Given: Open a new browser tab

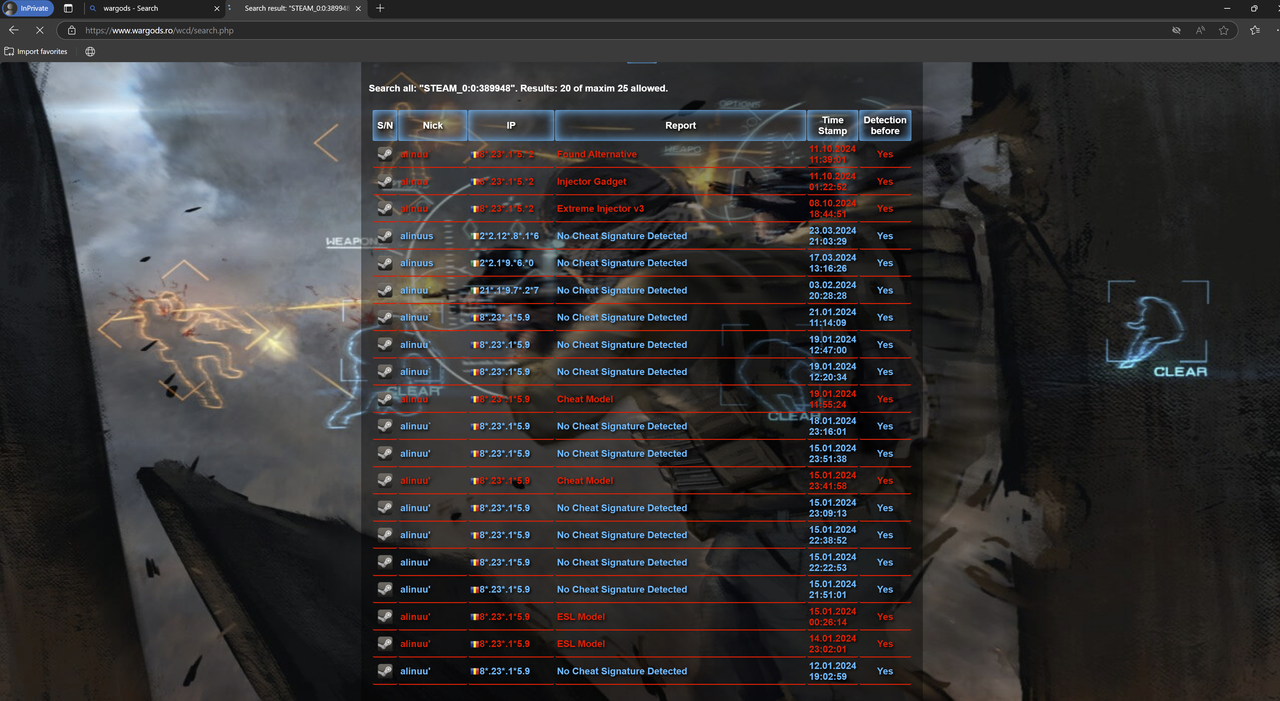Looking at the screenshot, I should pos(379,8).
